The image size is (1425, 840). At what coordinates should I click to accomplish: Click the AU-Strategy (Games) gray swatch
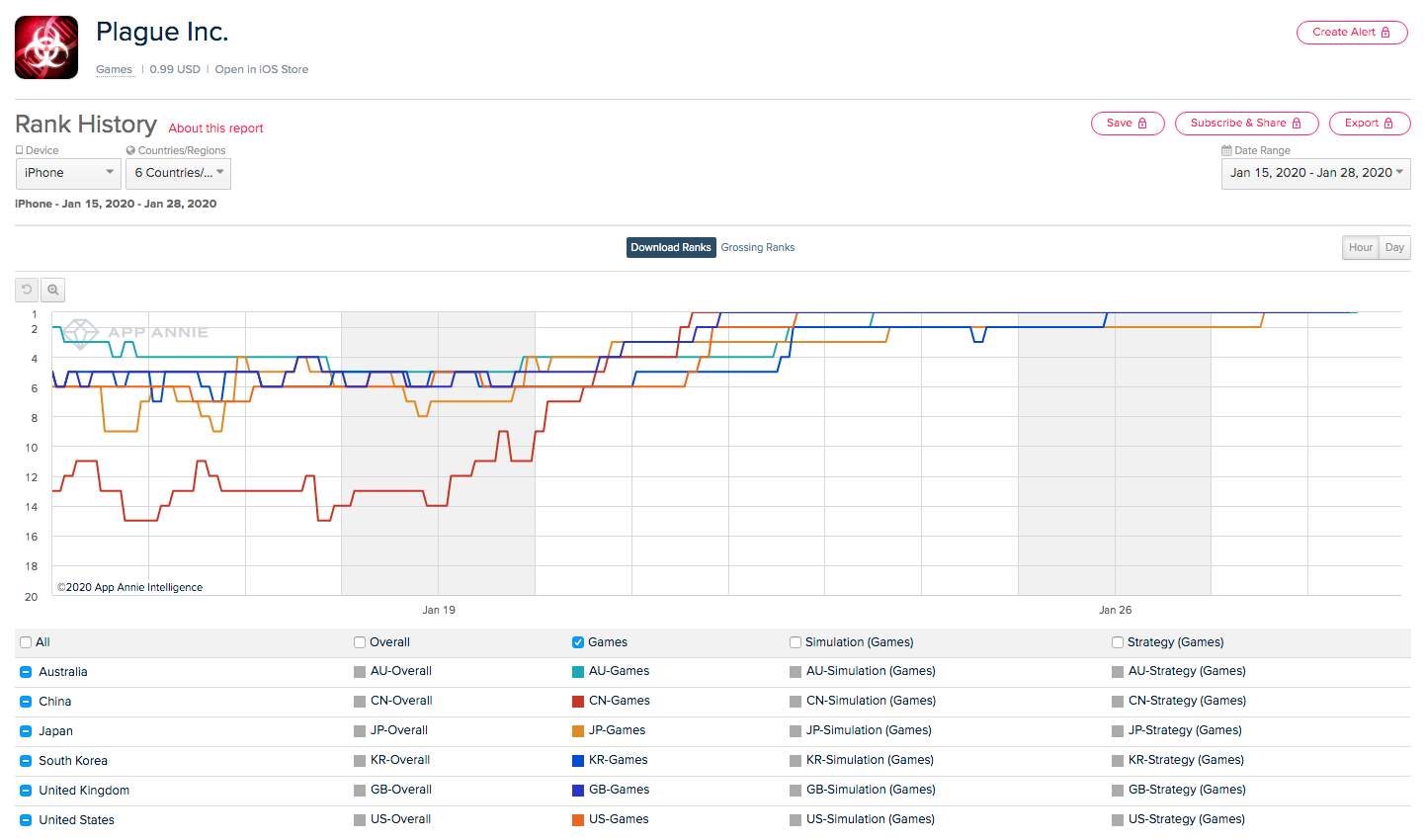coord(1118,672)
